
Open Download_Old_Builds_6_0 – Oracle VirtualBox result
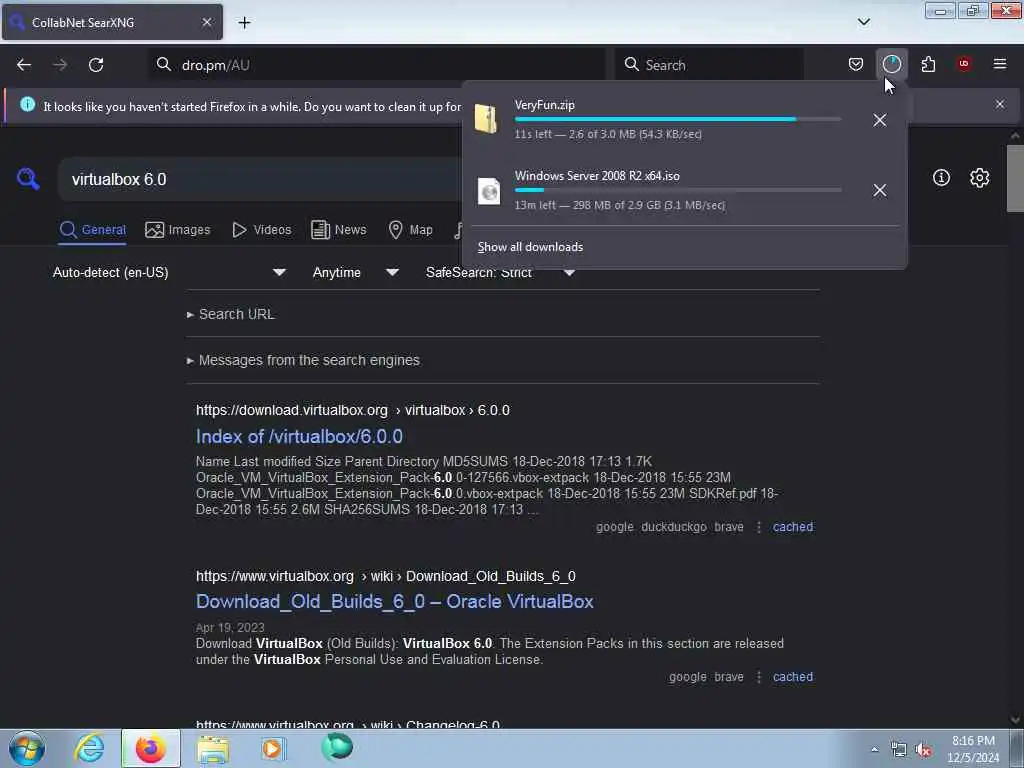(x=394, y=601)
